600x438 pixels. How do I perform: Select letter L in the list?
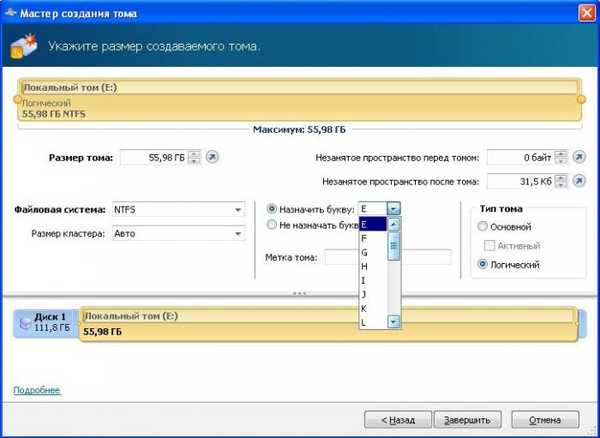[373, 322]
